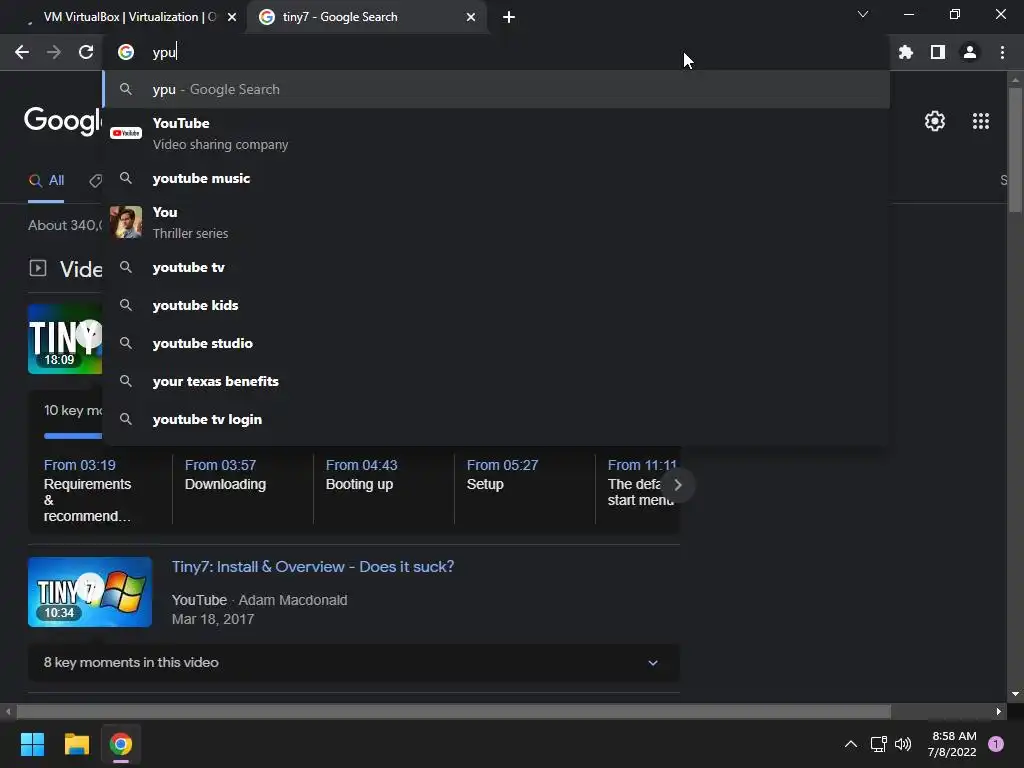Open the Extensions puzzle icon
The height and width of the screenshot is (768, 1024).
pyautogui.click(x=905, y=52)
